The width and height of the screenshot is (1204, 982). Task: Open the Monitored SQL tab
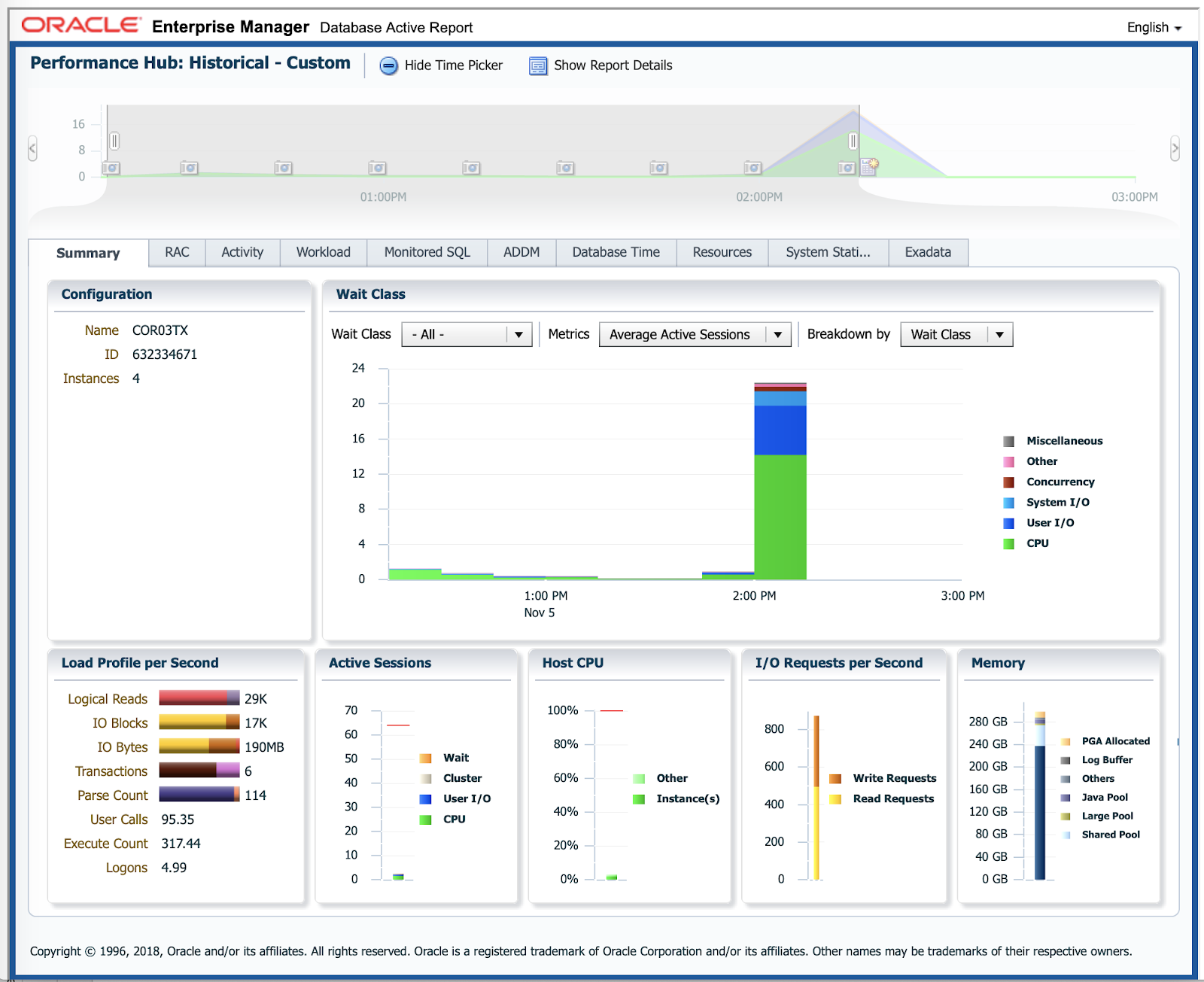426,252
